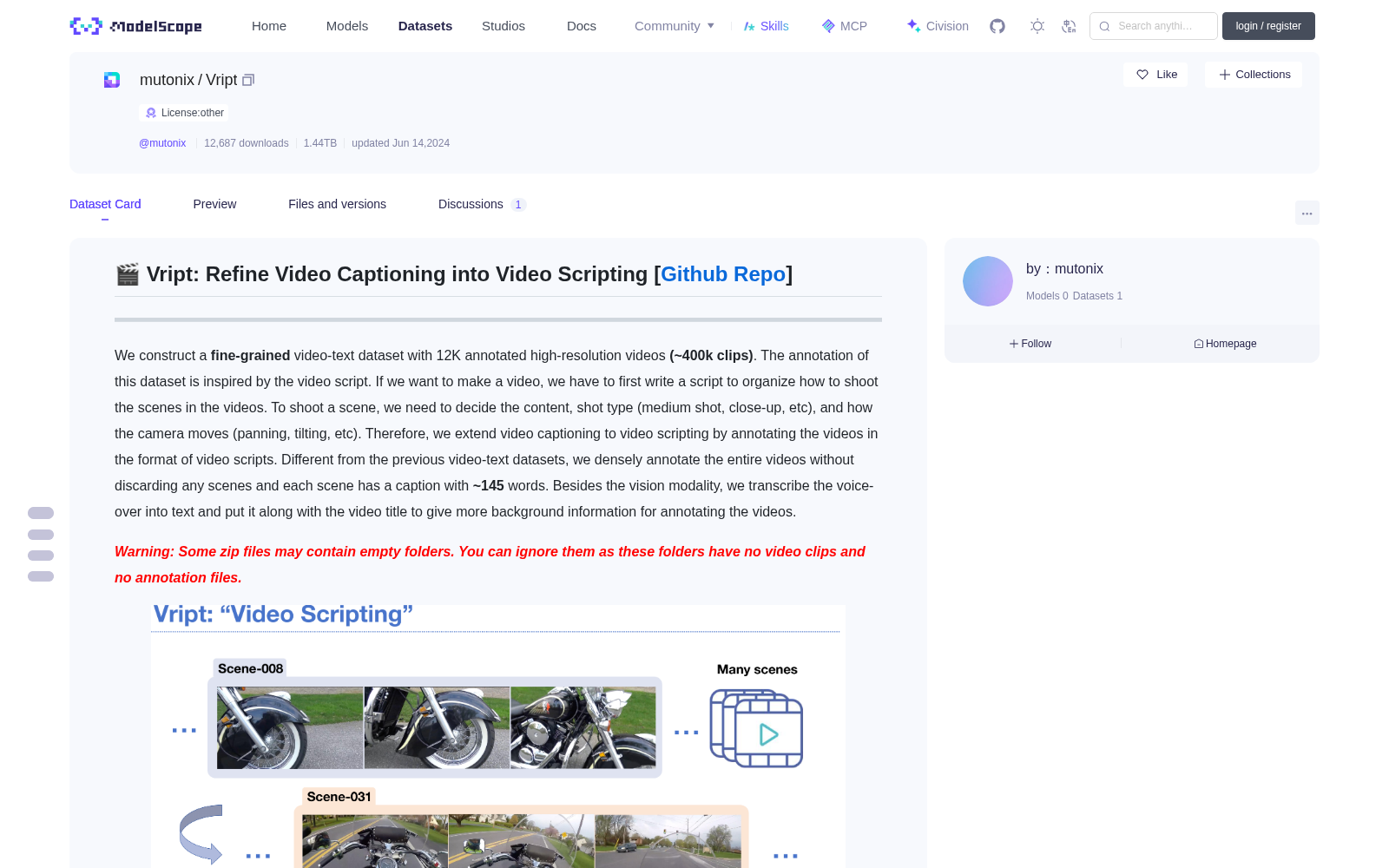Open the Models menu item
Viewport: 1389px width, 868px height.
347,26
